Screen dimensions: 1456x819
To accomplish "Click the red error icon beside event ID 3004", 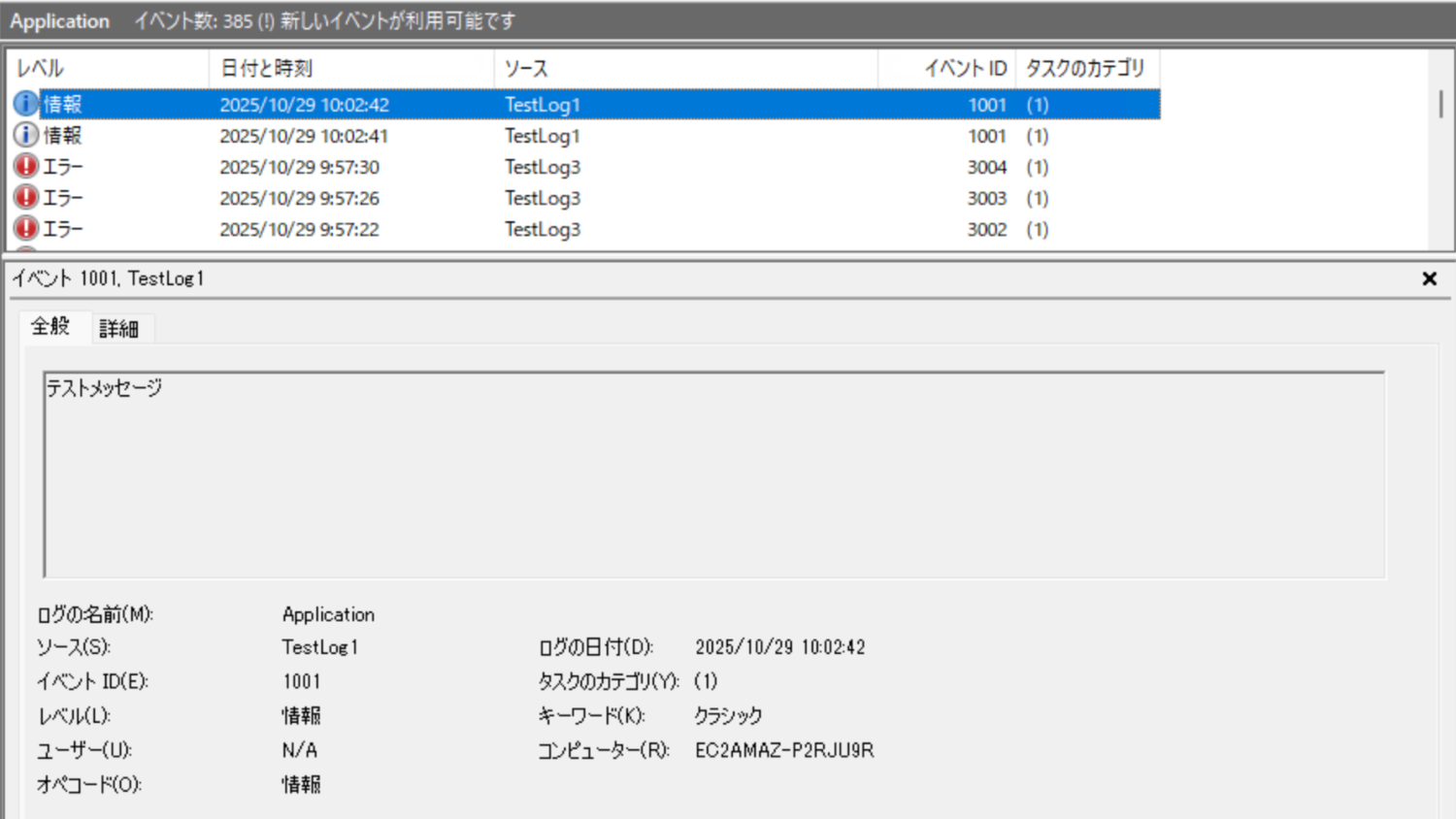I will click(x=24, y=166).
